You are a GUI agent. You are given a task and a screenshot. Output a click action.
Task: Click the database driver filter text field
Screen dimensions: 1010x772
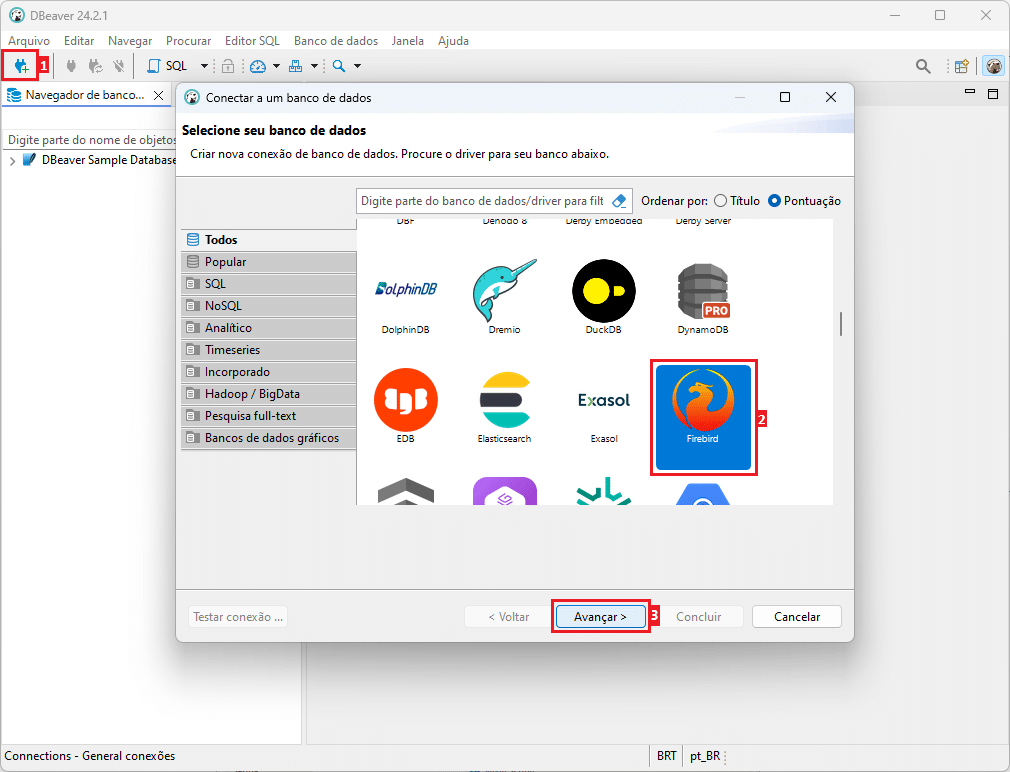coord(482,201)
